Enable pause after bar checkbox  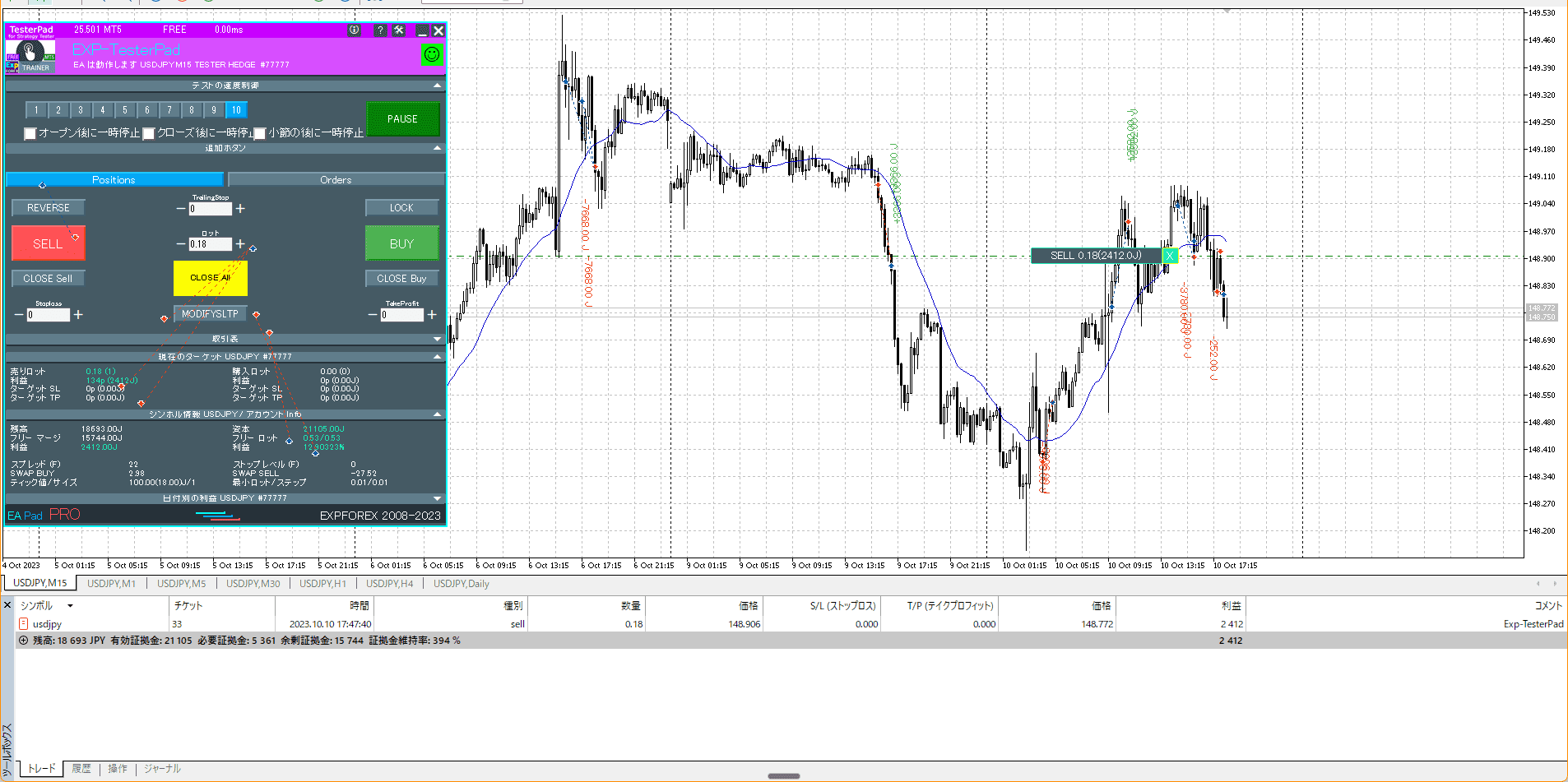(260, 133)
